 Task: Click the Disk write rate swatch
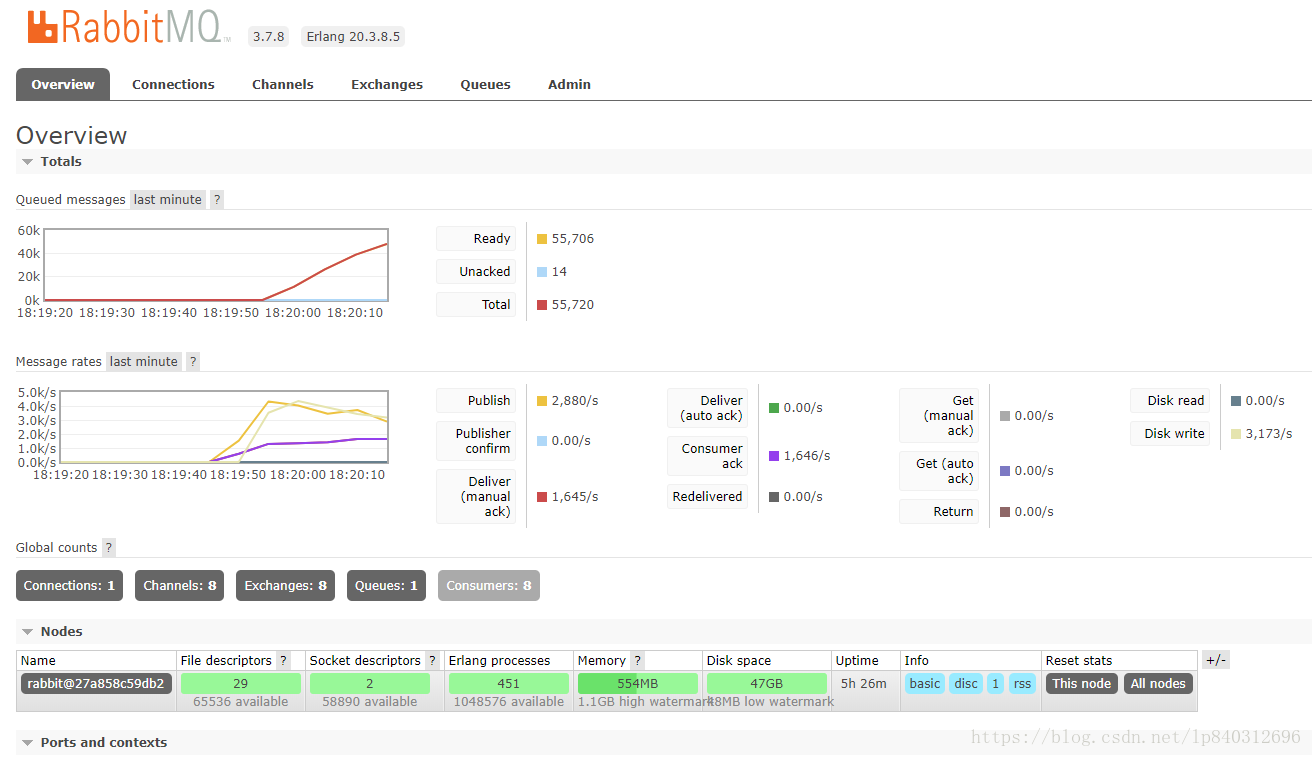click(x=1236, y=434)
